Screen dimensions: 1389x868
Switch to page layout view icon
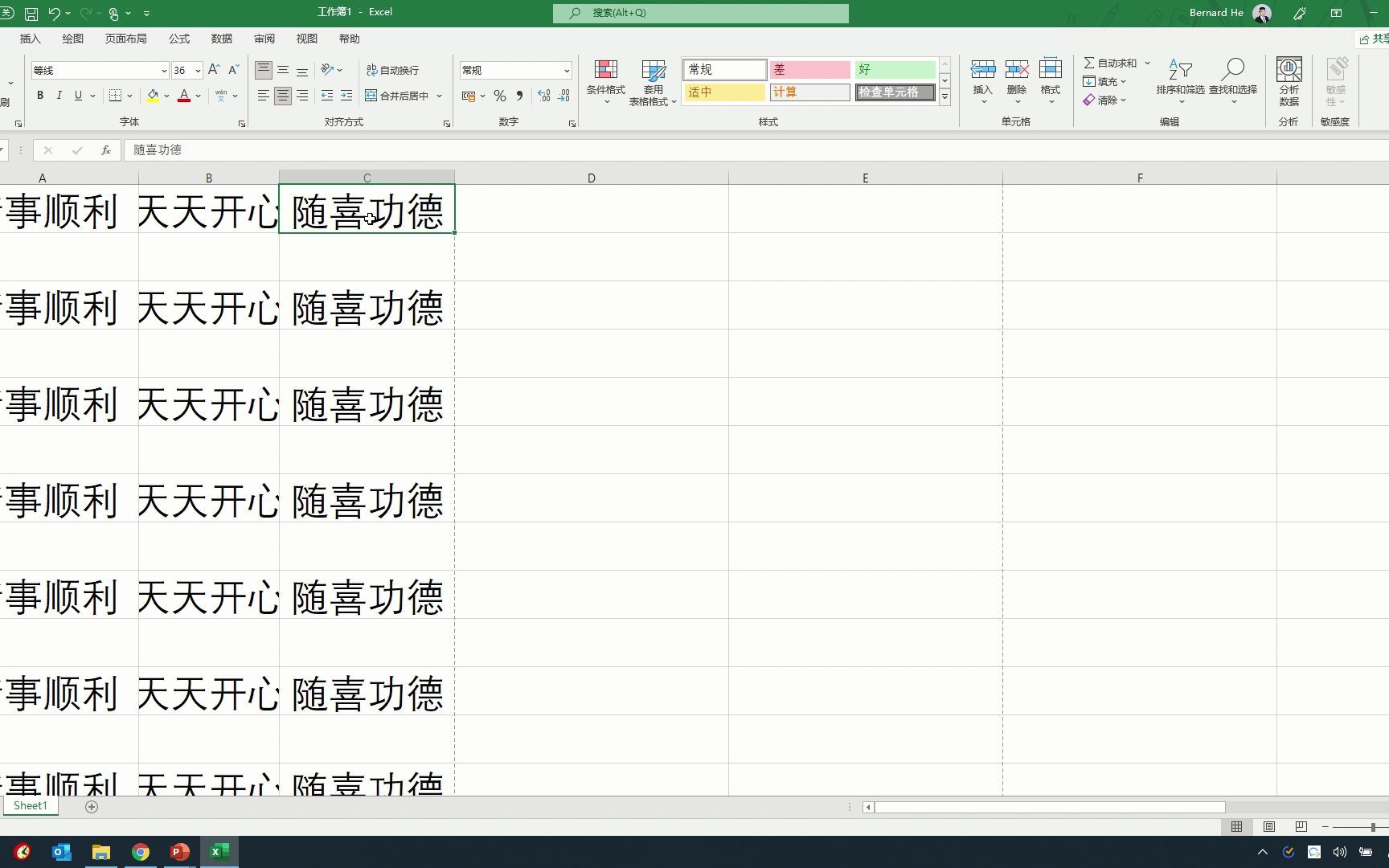pyautogui.click(x=1269, y=827)
